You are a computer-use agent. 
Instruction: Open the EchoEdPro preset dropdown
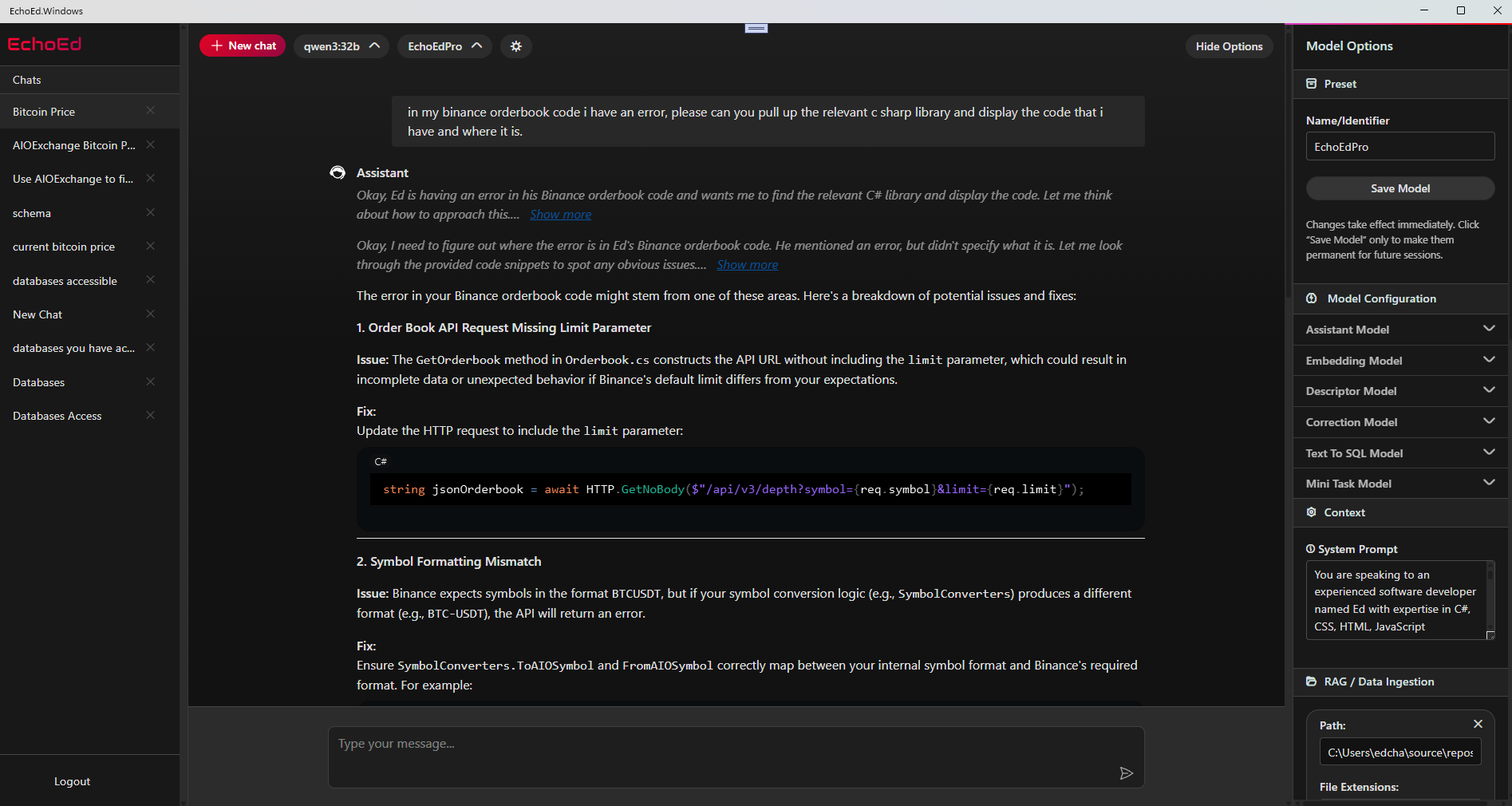[x=444, y=46]
